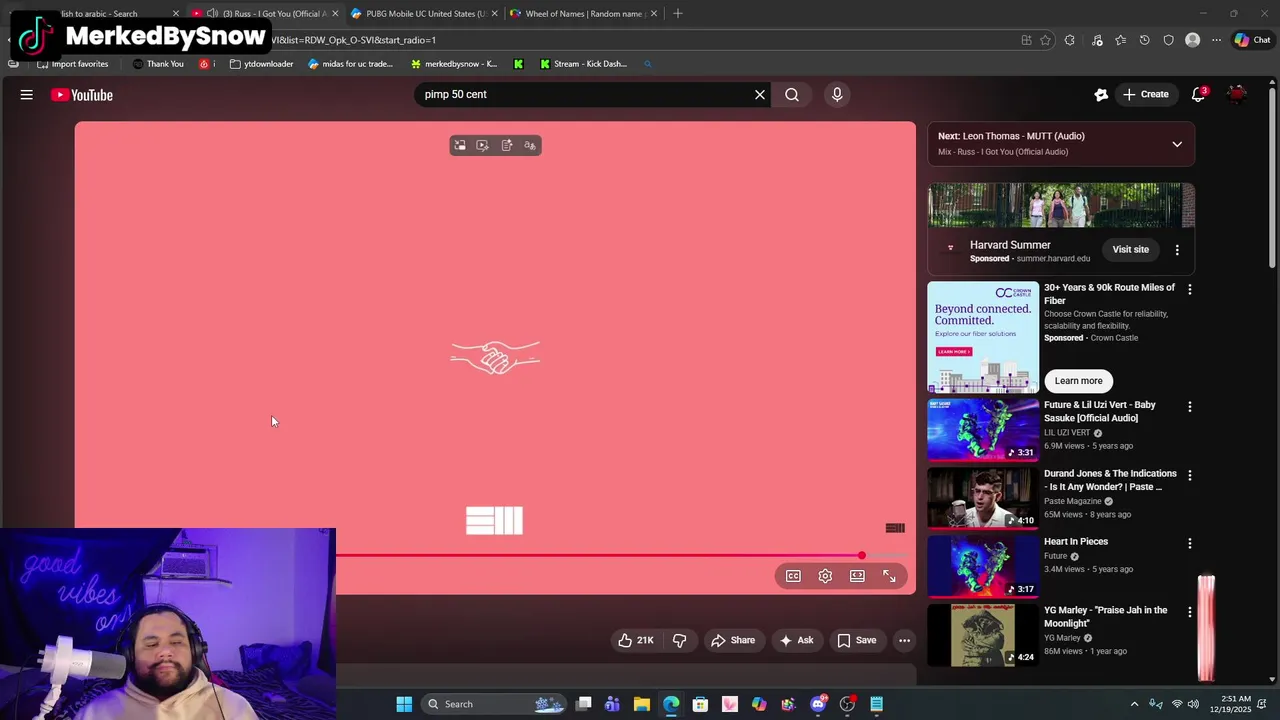The image size is (1280, 720).
Task: Dislike the video
Action: (679, 640)
